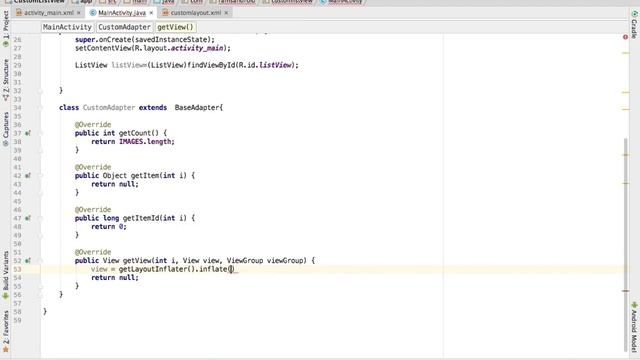Click 'class CustomAdapter extends BaseAdapter{' line
The image size is (640, 360).
(x=141, y=108)
